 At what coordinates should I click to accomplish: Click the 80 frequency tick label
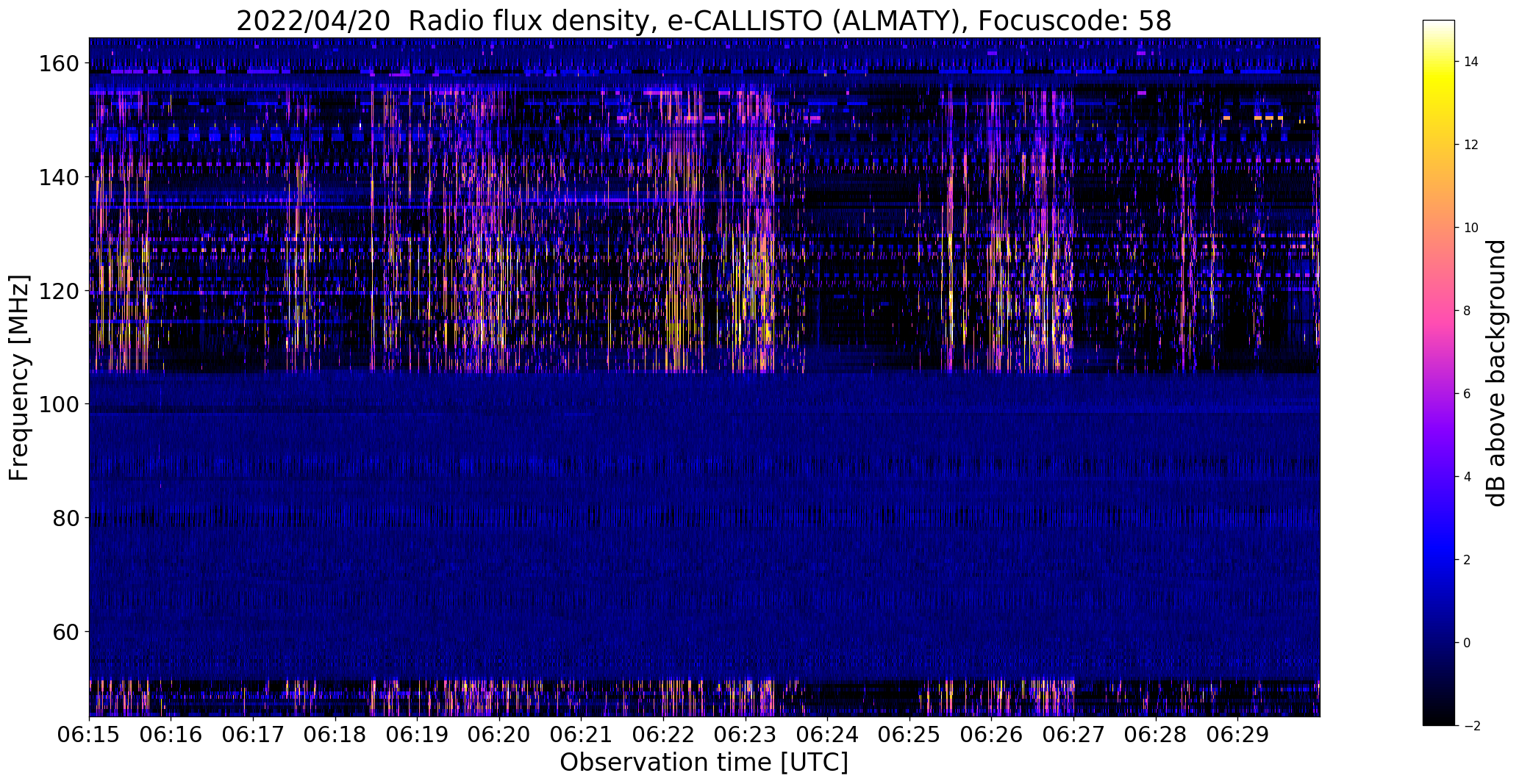point(65,518)
